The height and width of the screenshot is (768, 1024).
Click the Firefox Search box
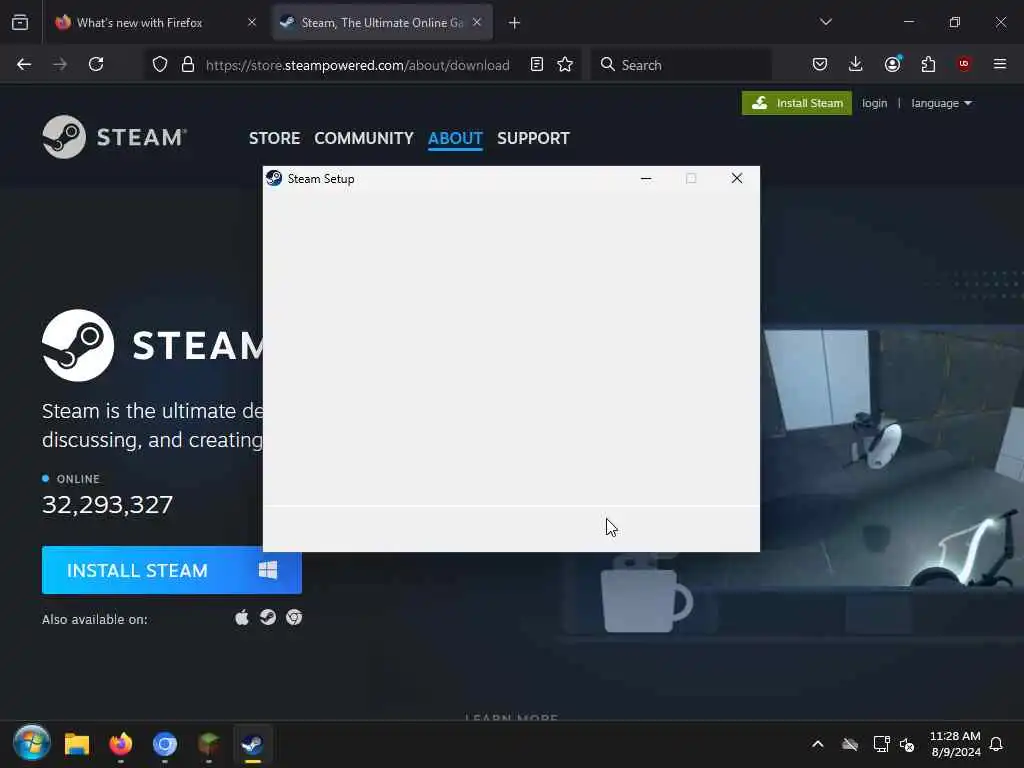tap(681, 65)
